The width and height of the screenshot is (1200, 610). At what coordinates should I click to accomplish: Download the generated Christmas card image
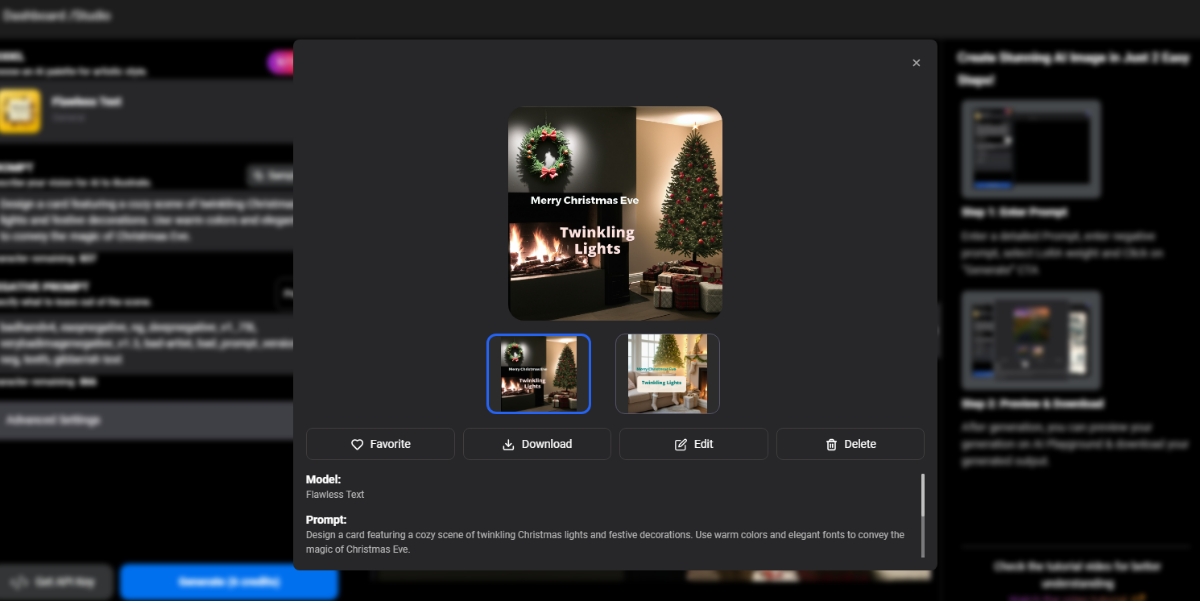pyautogui.click(x=537, y=444)
